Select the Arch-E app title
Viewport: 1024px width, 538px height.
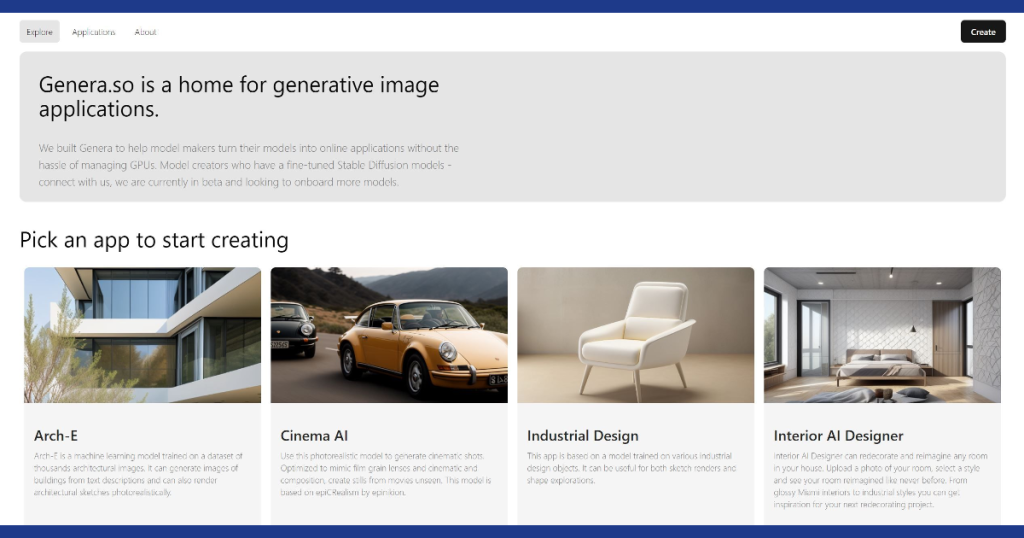point(56,435)
